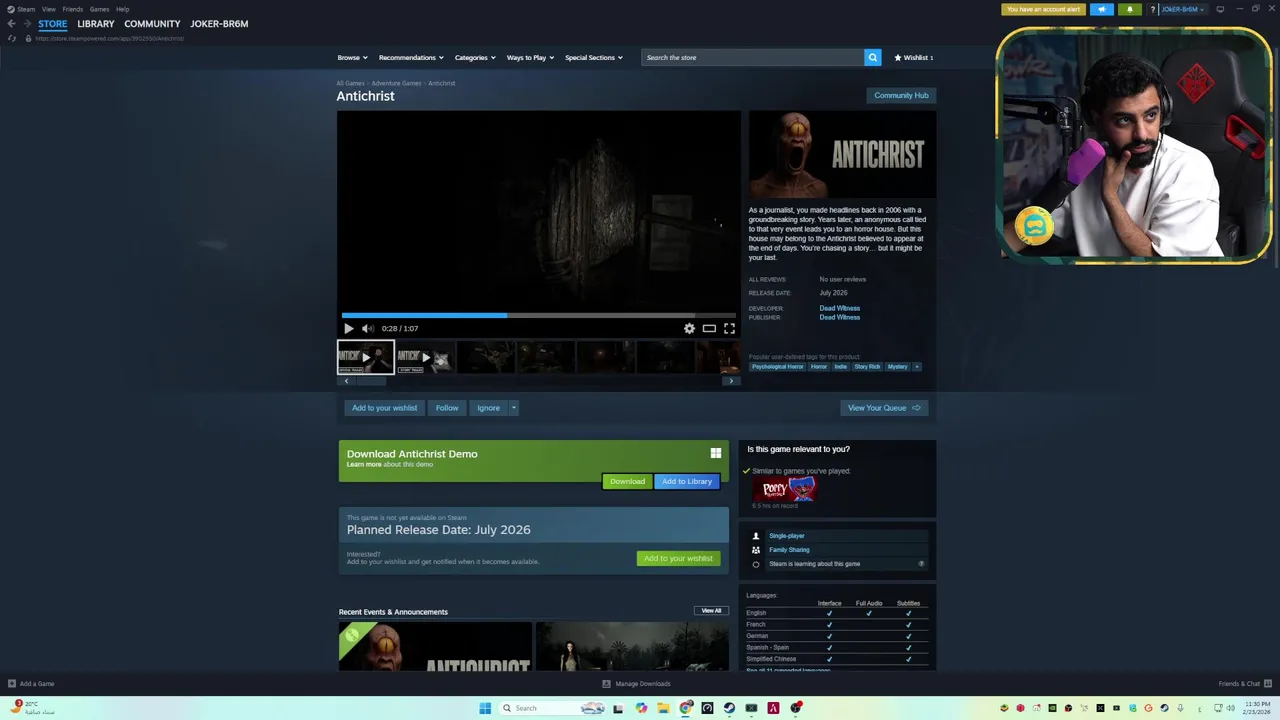Open the Poppy Playtime similar game thumbnail
Image resolution: width=1280 pixels, height=720 pixels.
click(x=785, y=488)
